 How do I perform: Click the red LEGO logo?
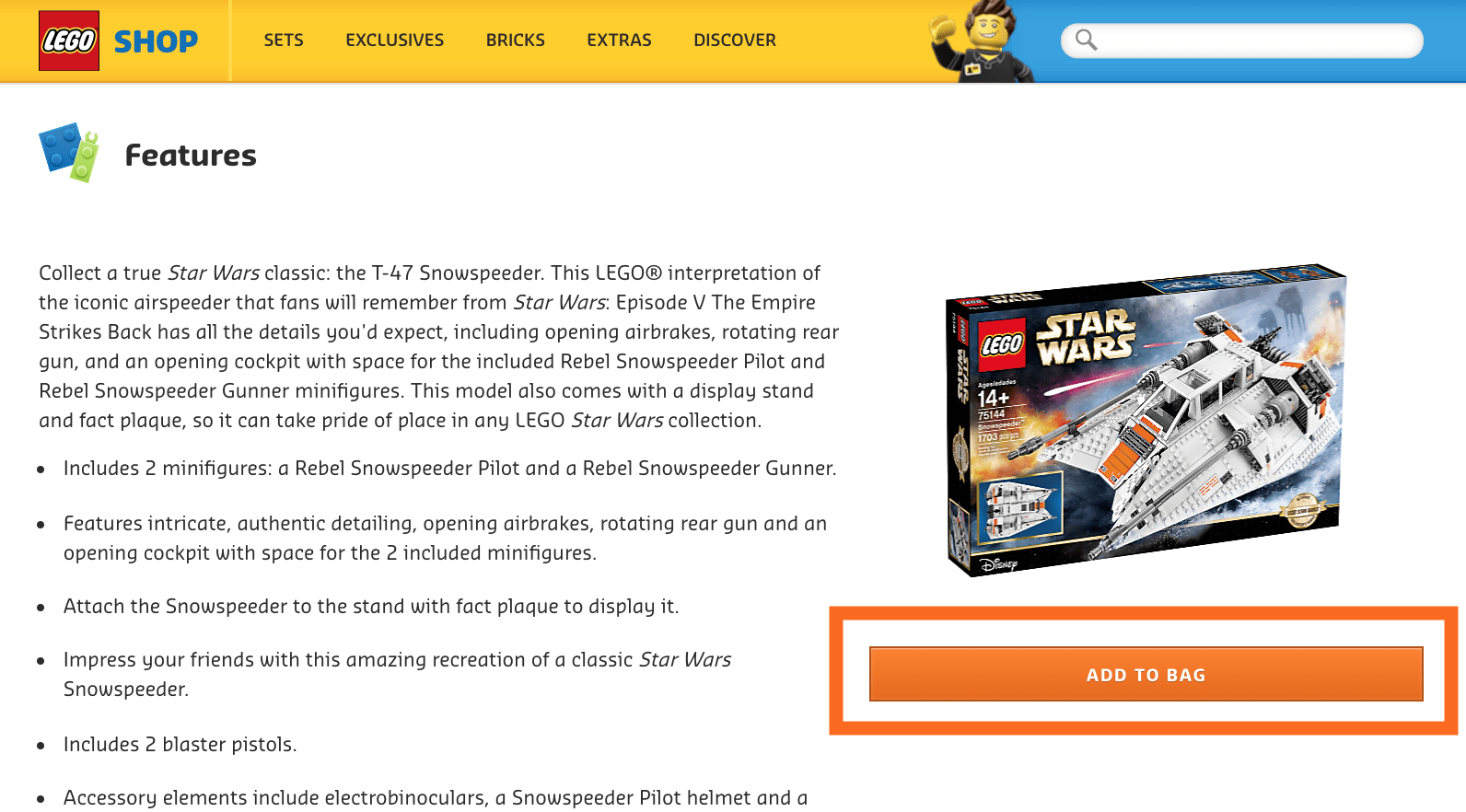coord(69,41)
